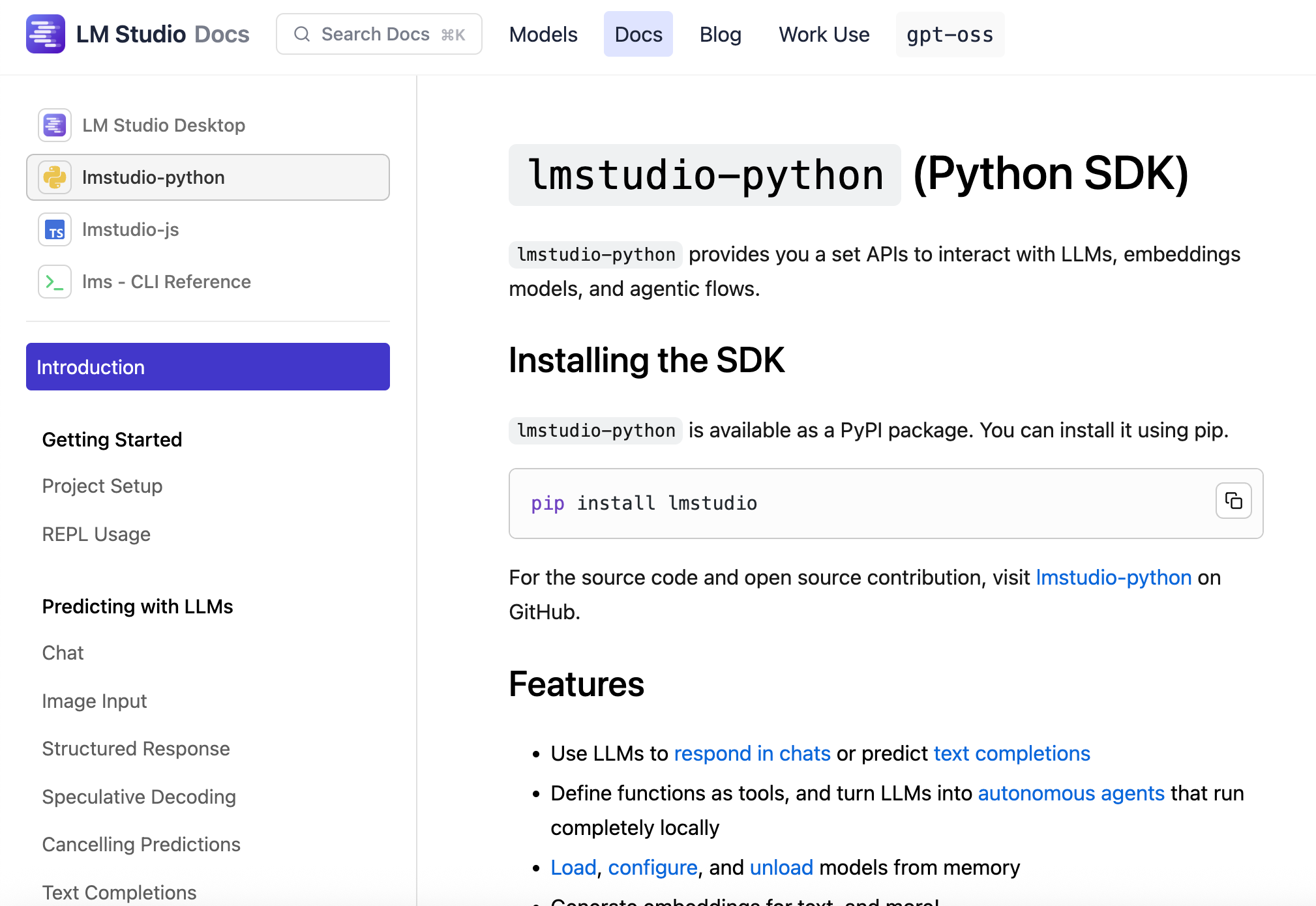Open the Speculative Decoding page

coord(139,796)
